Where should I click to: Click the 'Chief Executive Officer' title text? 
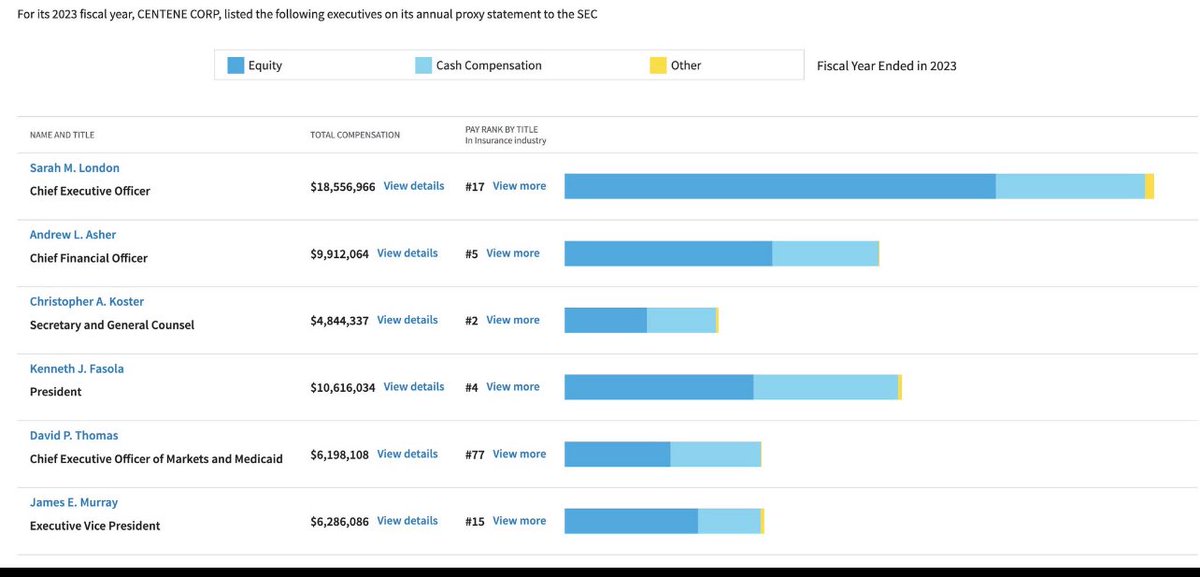(x=90, y=191)
